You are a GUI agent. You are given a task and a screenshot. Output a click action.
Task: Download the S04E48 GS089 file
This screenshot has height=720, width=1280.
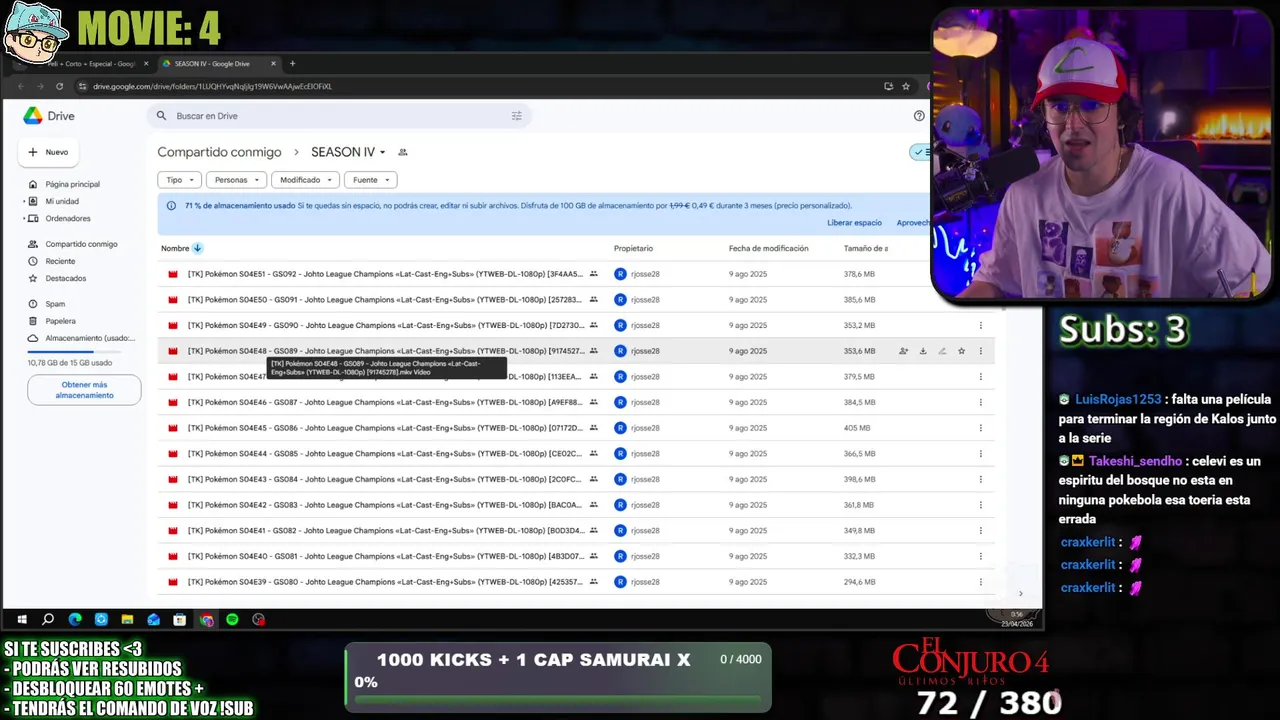tap(923, 351)
